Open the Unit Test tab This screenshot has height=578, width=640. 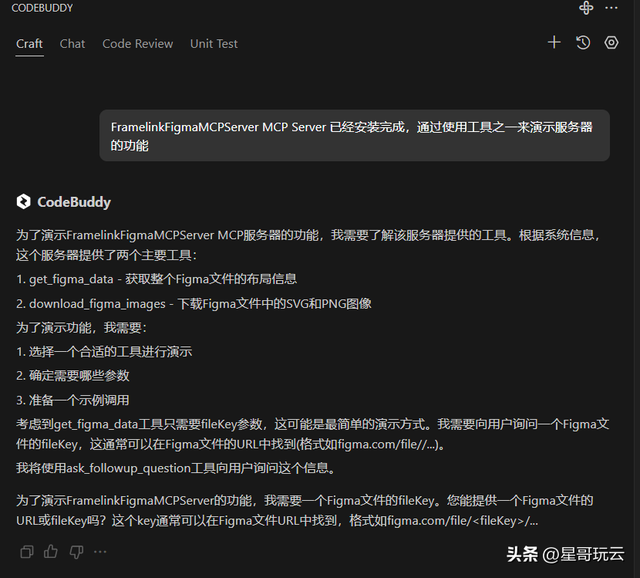coord(214,44)
